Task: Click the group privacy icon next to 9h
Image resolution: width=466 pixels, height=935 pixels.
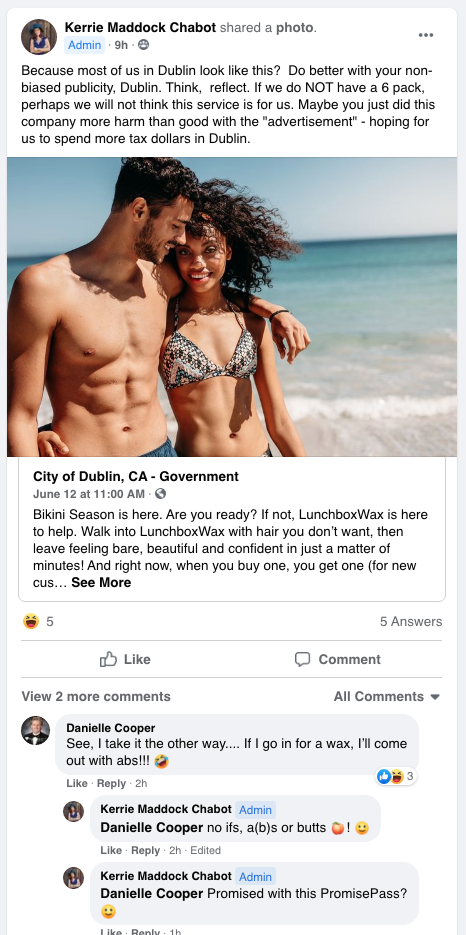Action: tap(143, 45)
